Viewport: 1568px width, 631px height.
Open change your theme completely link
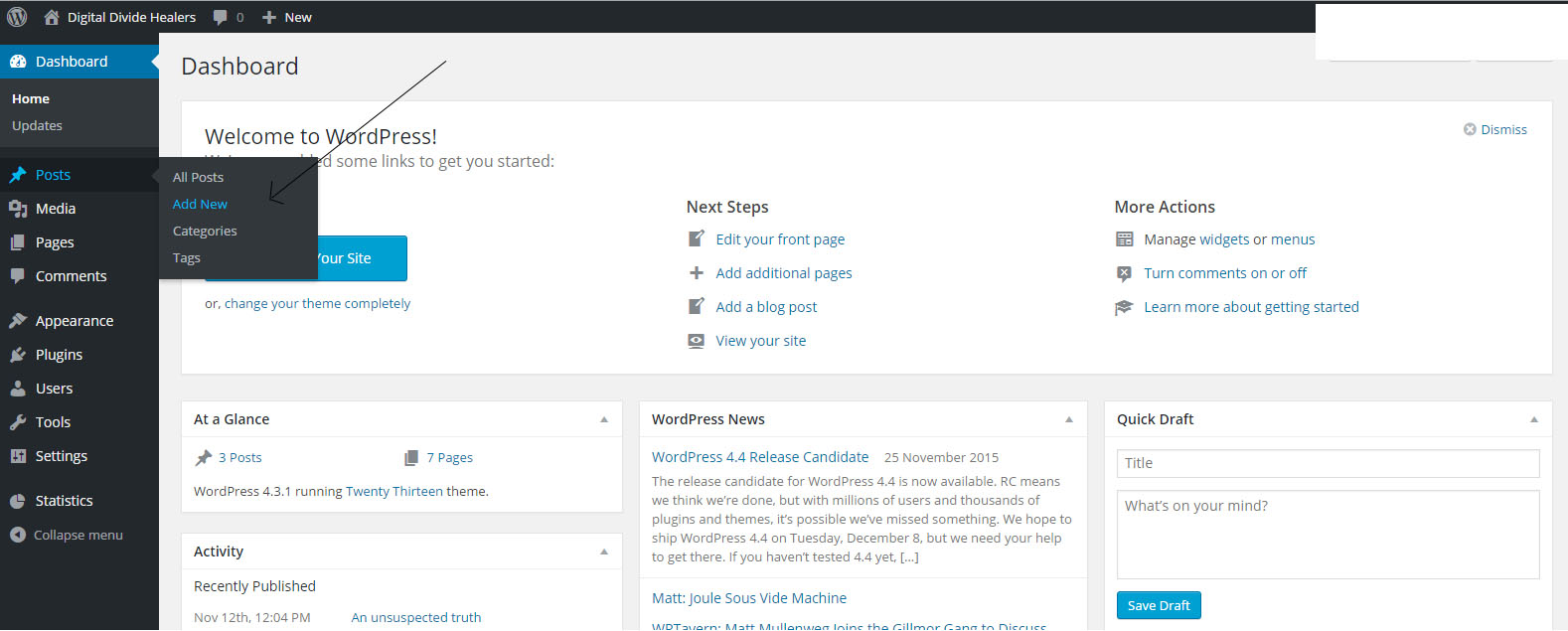pos(317,303)
